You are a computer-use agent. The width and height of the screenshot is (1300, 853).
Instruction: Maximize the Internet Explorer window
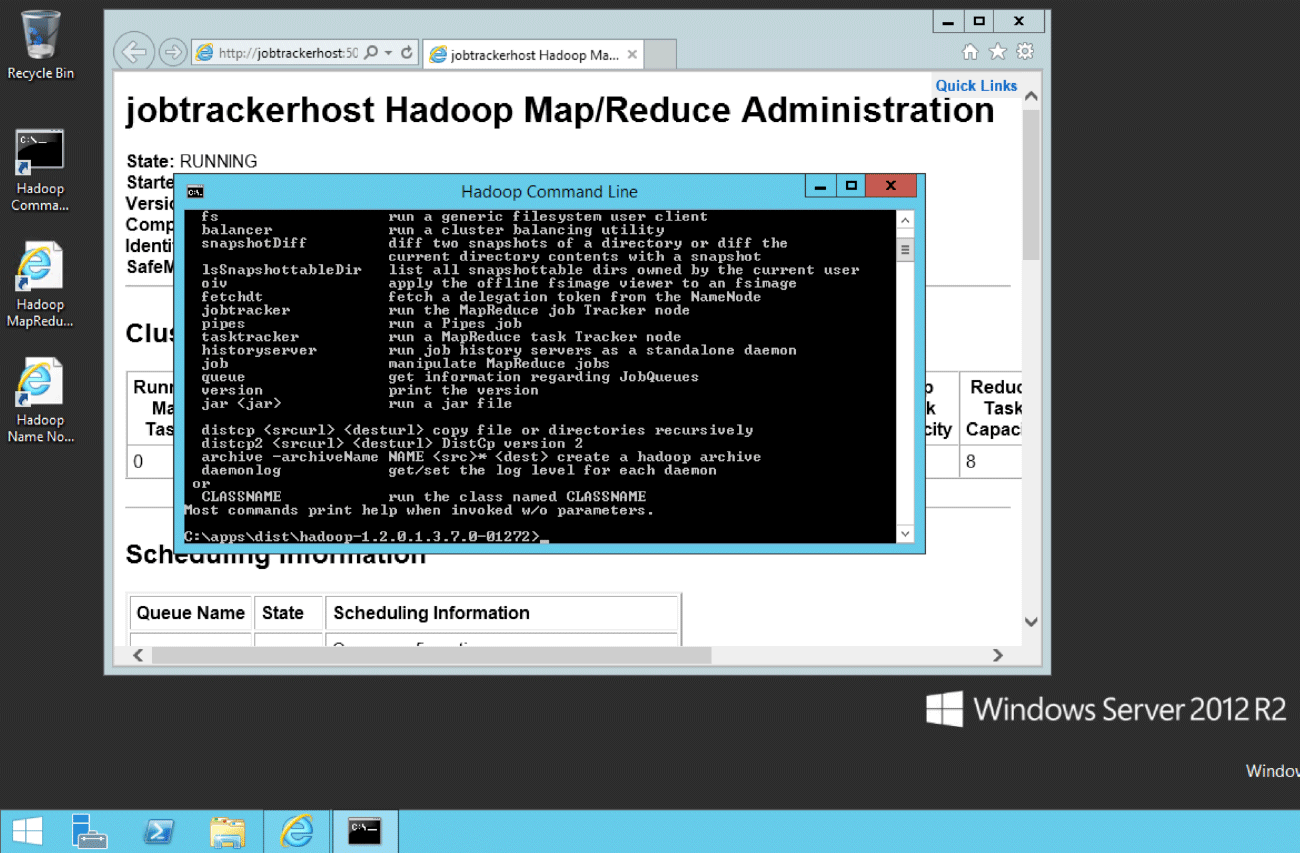[979, 21]
